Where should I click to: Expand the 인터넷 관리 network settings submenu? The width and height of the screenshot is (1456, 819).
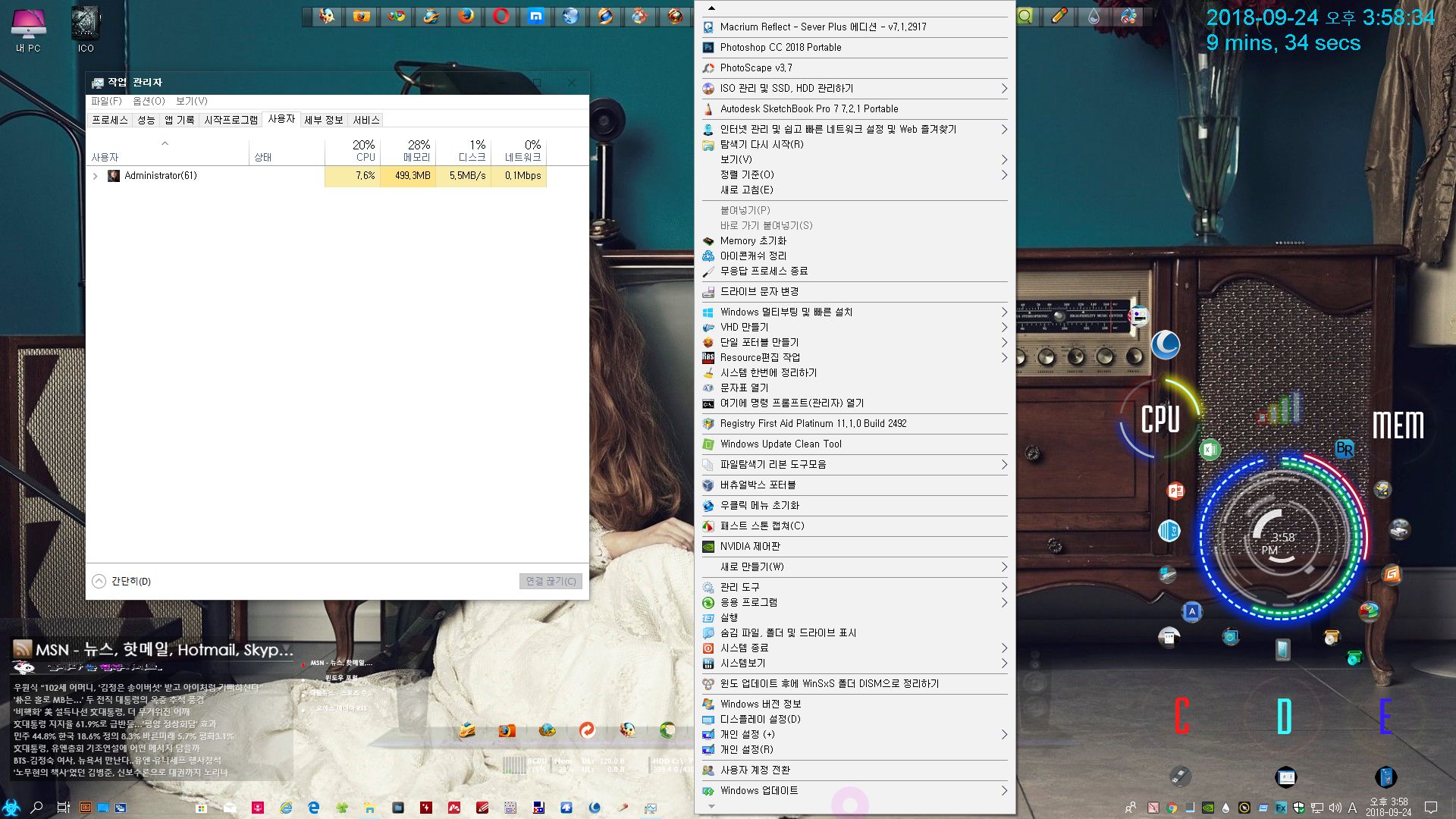tap(855, 129)
